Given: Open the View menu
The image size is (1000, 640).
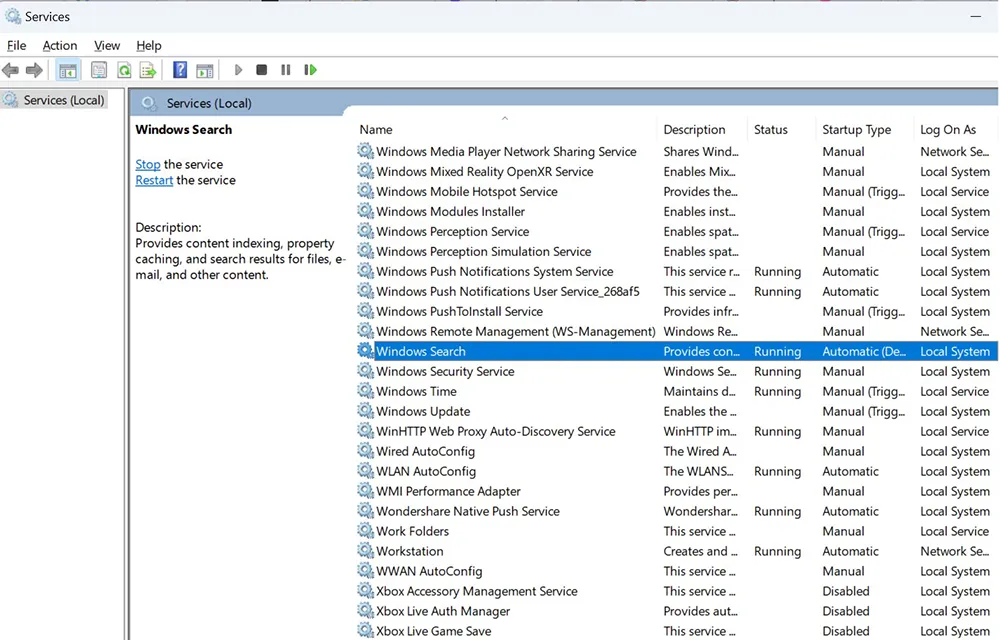Looking at the screenshot, I should tap(106, 45).
